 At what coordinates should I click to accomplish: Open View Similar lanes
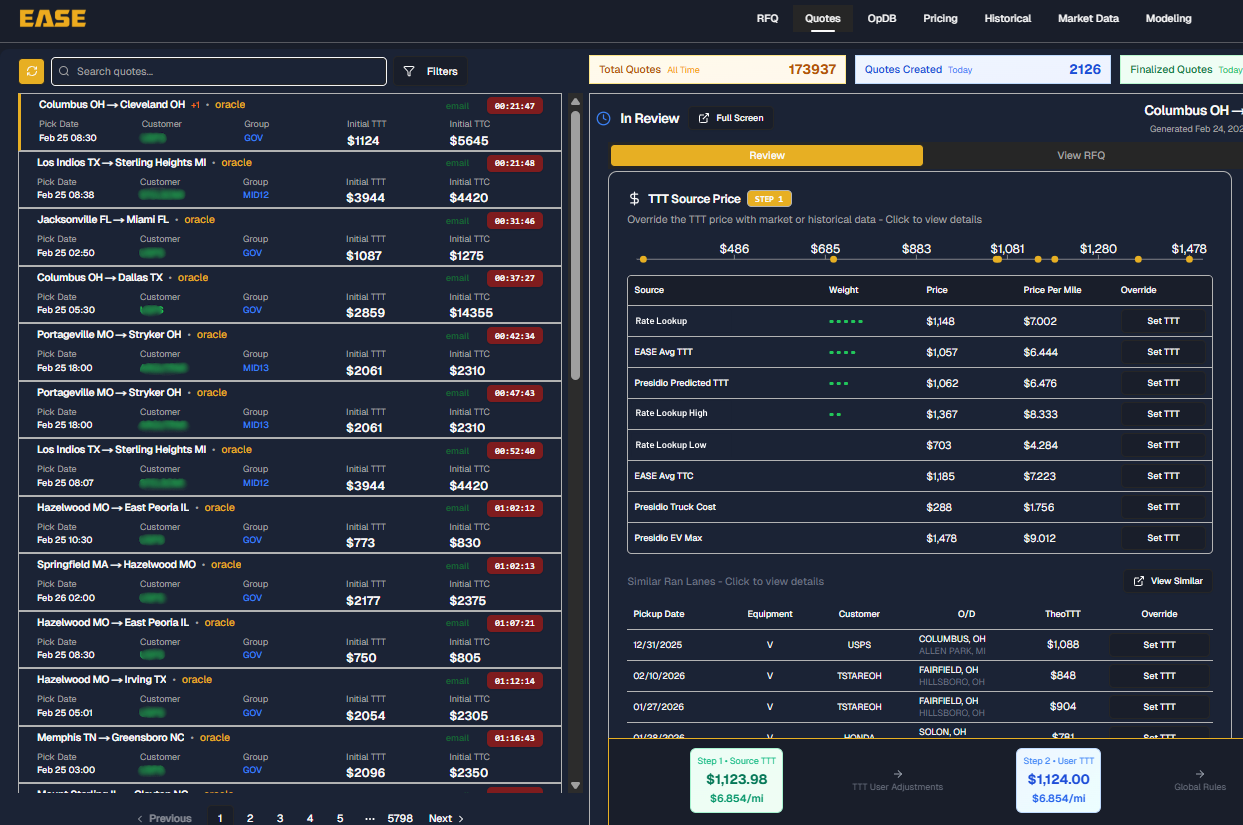[1167, 581]
